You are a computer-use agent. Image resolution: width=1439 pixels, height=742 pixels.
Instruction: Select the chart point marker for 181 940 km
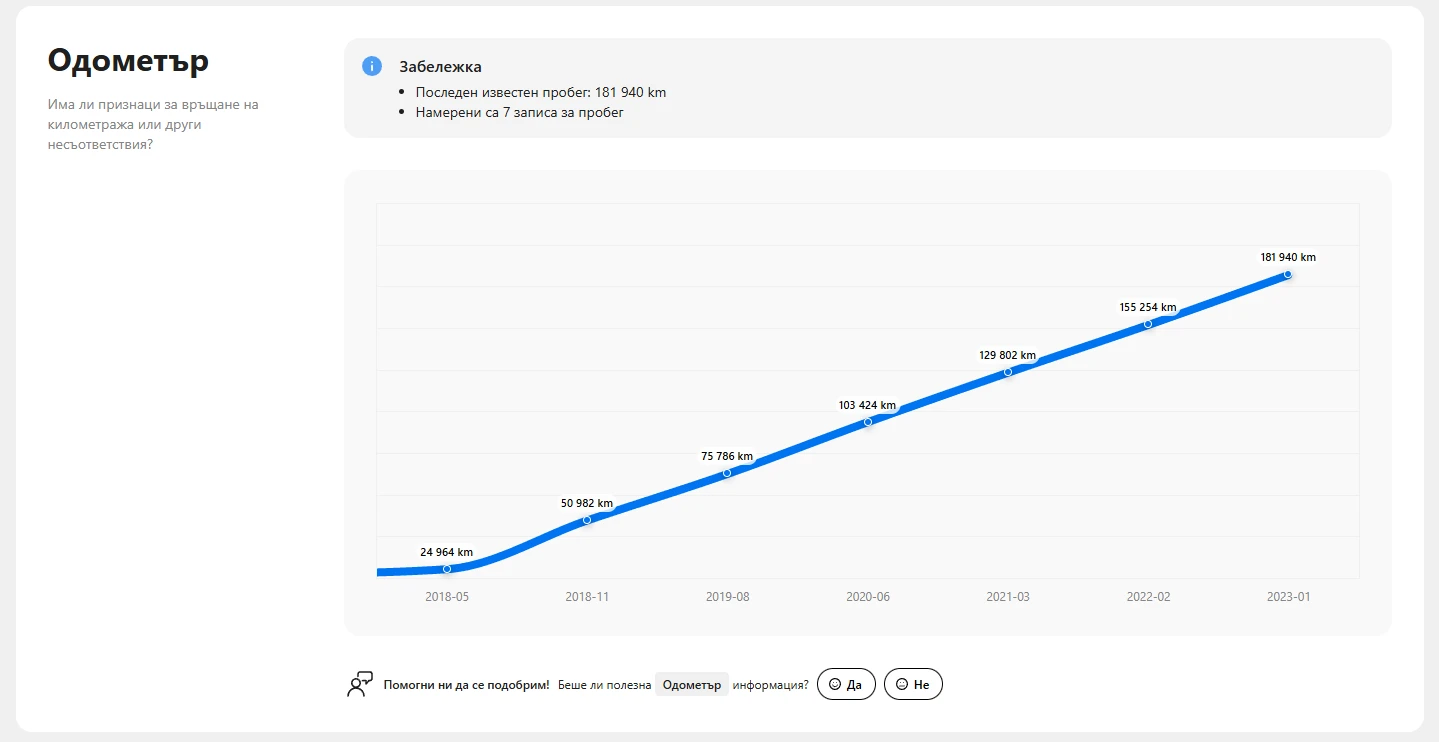pos(1288,274)
